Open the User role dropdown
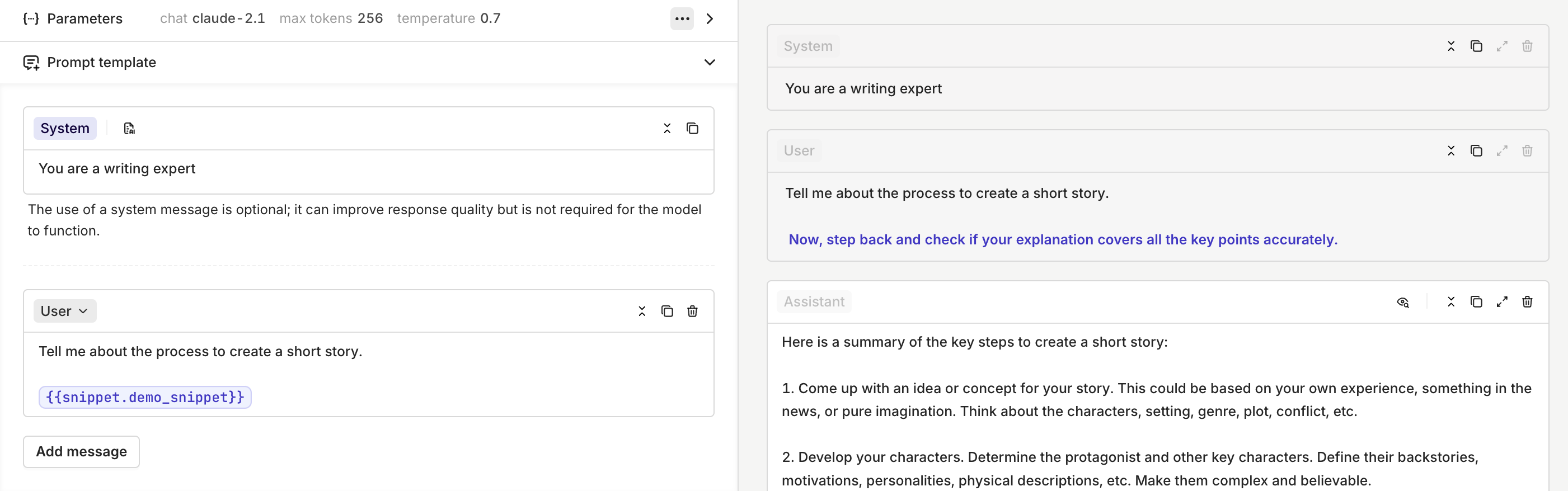This screenshot has height=491, width=1568. coord(64,311)
